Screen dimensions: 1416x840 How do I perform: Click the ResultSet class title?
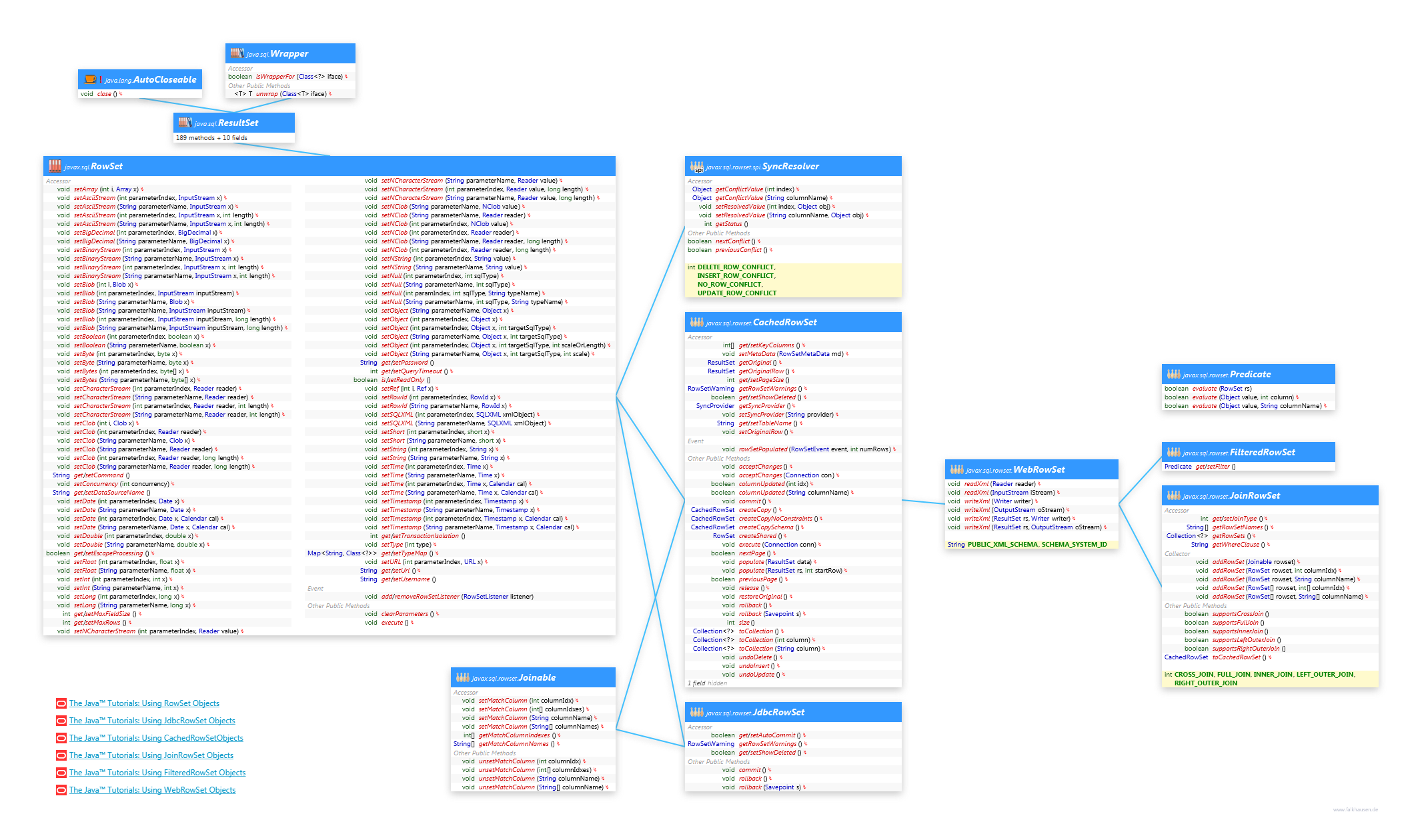point(238,123)
